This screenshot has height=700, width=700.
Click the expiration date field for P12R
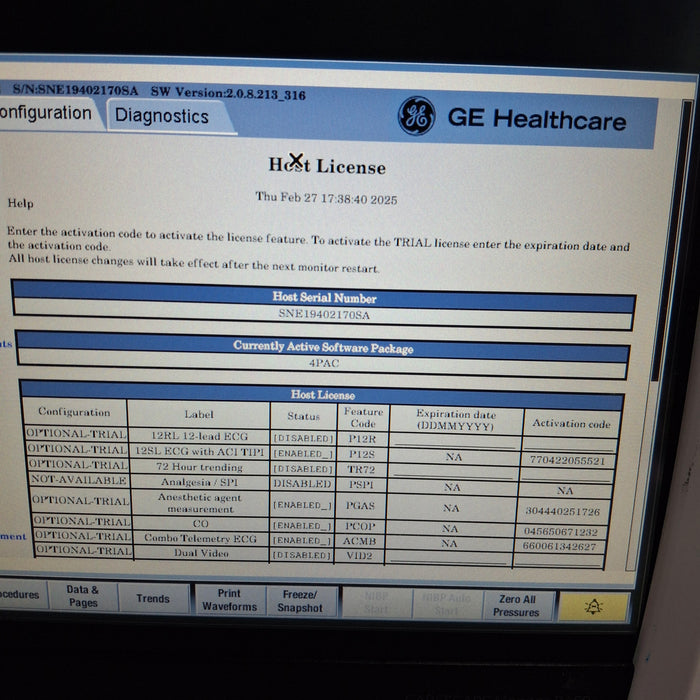(x=455, y=442)
